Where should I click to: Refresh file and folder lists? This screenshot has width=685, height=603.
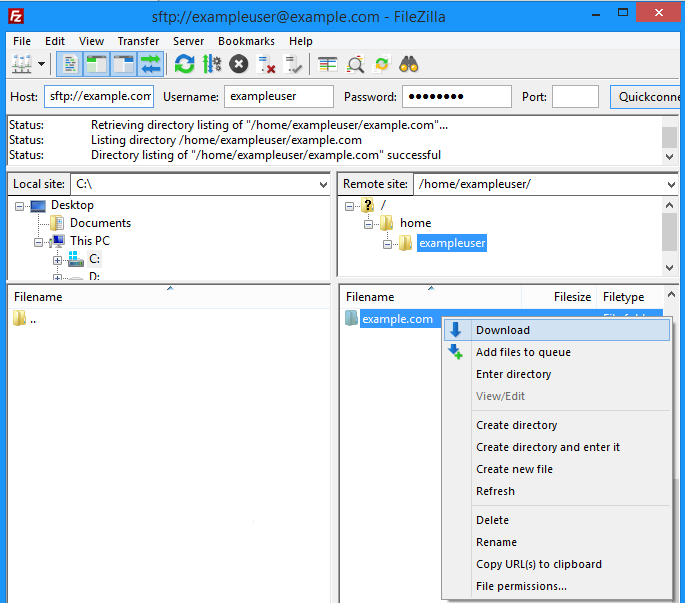point(184,64)
